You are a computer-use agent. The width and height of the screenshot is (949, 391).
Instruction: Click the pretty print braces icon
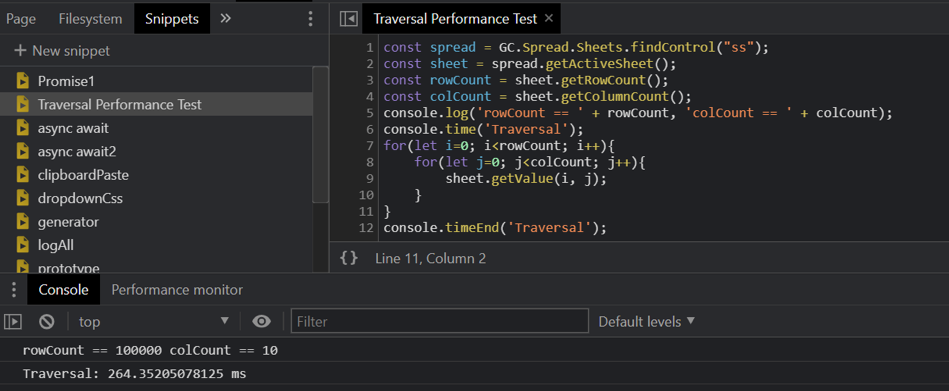pyautogui.click(x=348, y=258)
